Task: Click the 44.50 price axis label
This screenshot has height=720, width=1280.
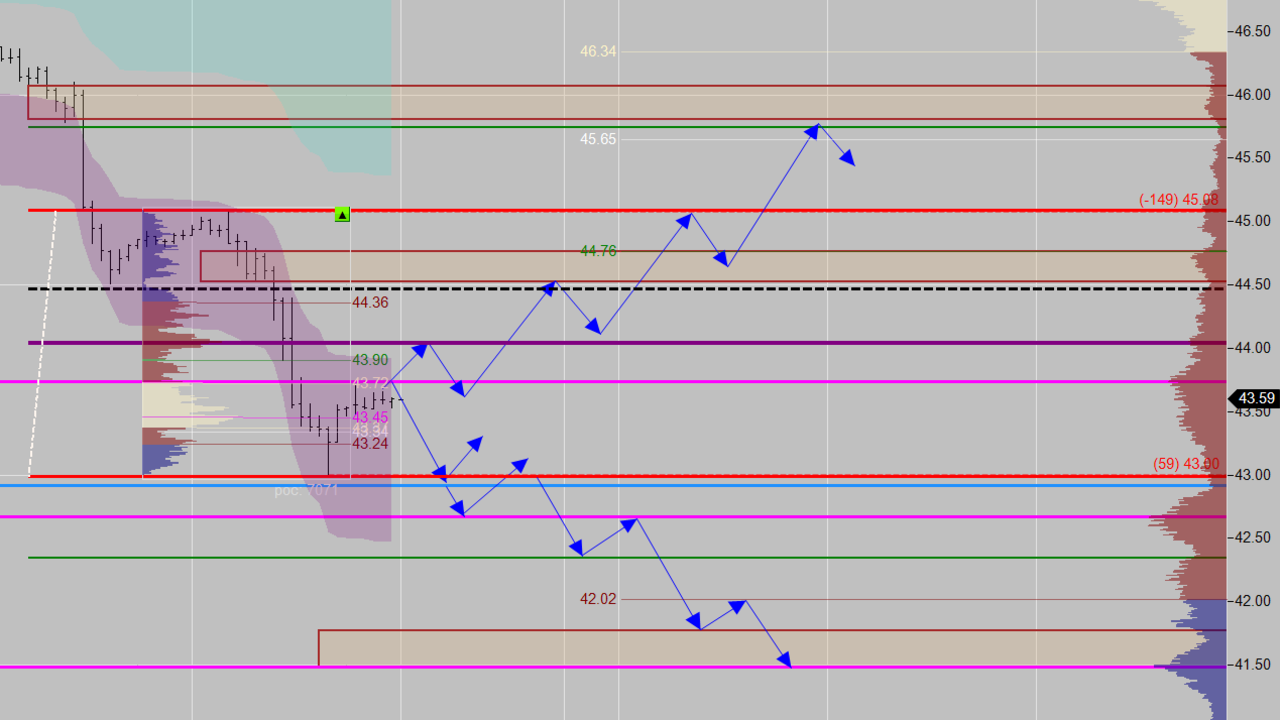Action: tap(1254, 284)
